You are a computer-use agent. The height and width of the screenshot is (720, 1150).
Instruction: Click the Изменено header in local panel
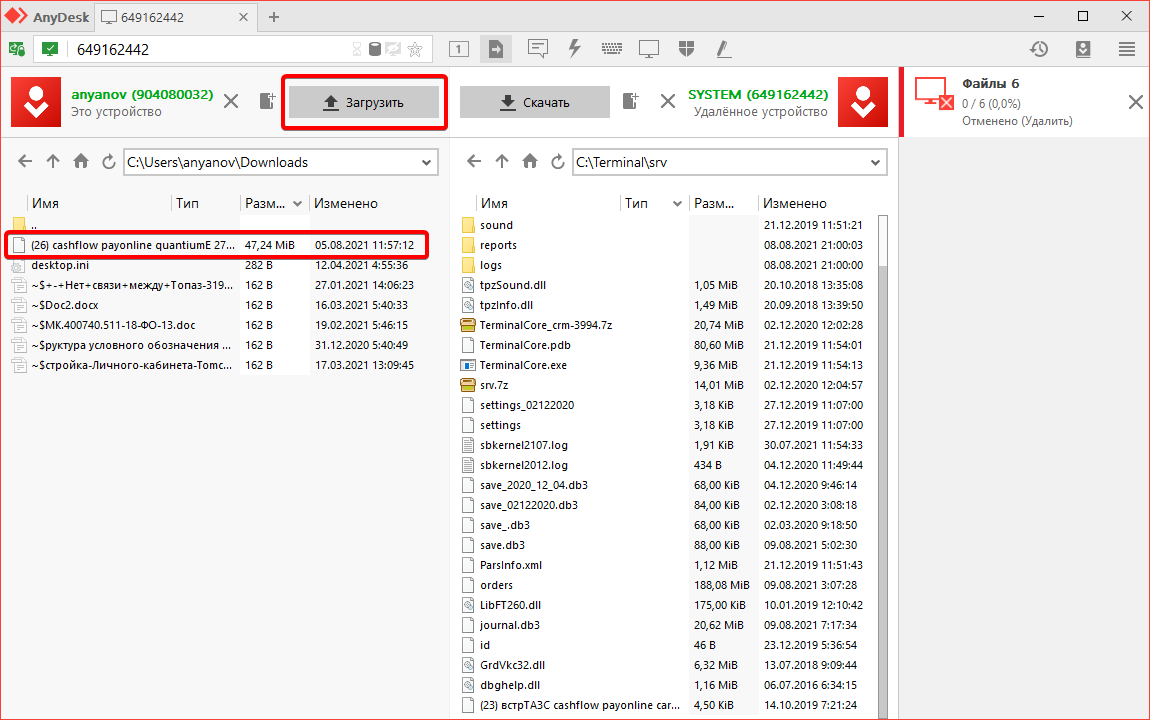345,203
